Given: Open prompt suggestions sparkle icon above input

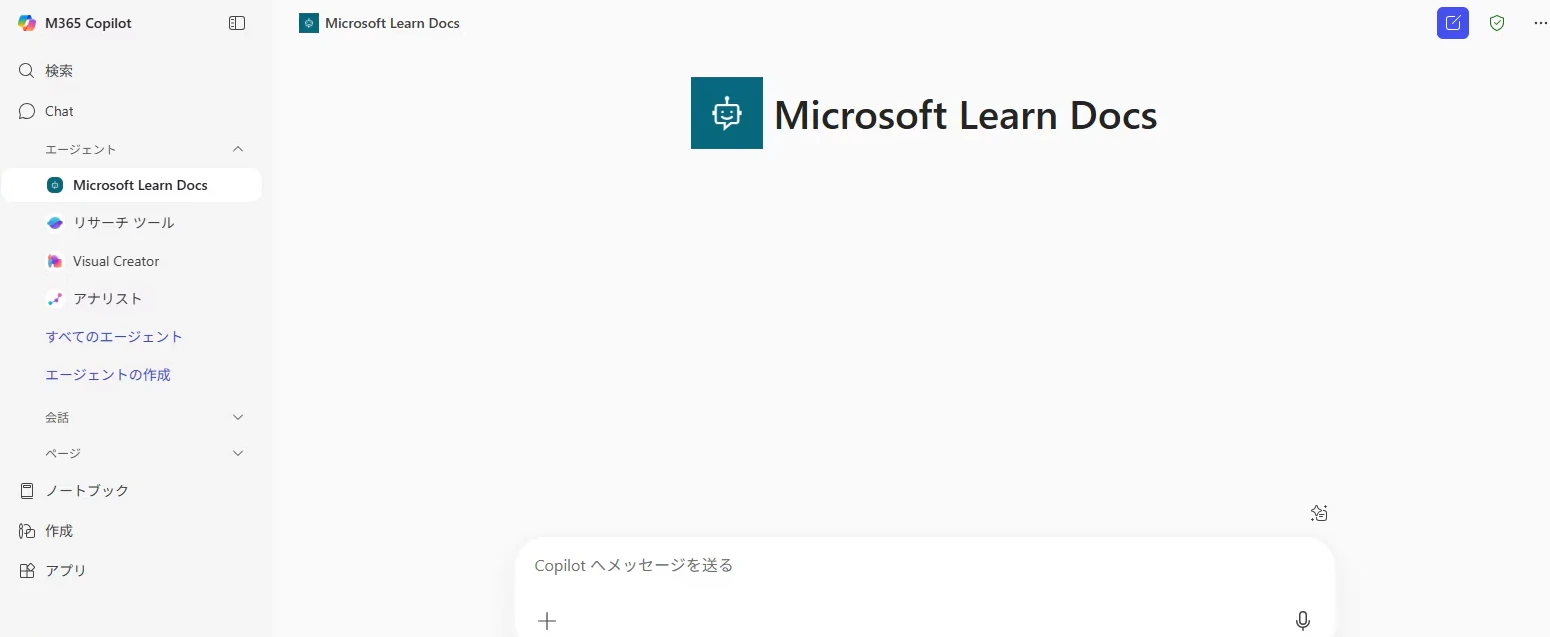Looking at the screenshot, I should (x=1319, y=513).
